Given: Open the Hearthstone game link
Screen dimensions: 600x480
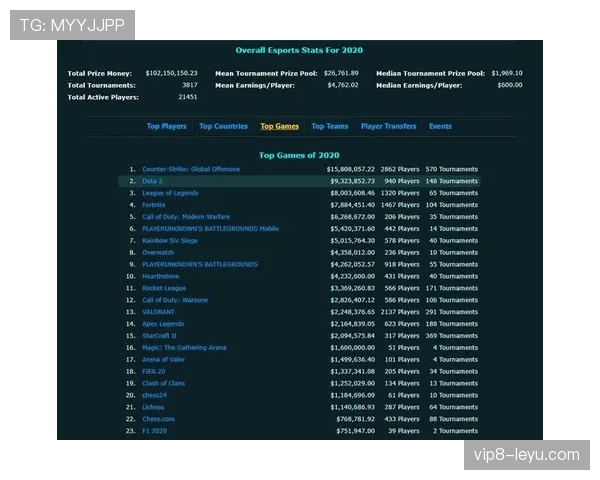Looking at the screenshot, I should [161, 276].
